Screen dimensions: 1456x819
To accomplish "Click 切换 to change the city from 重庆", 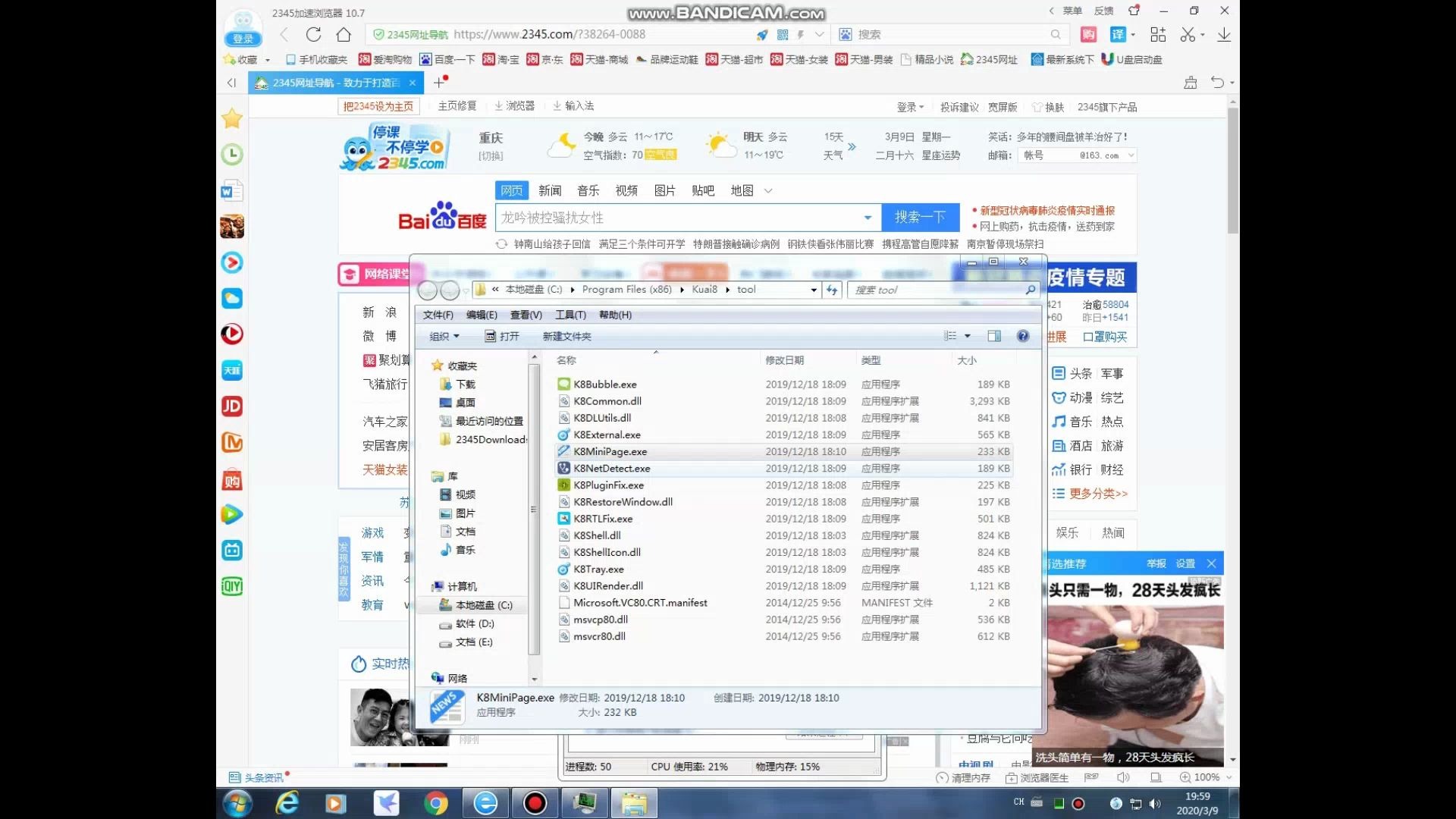I will pyautogui.click(x=491, y=156).
